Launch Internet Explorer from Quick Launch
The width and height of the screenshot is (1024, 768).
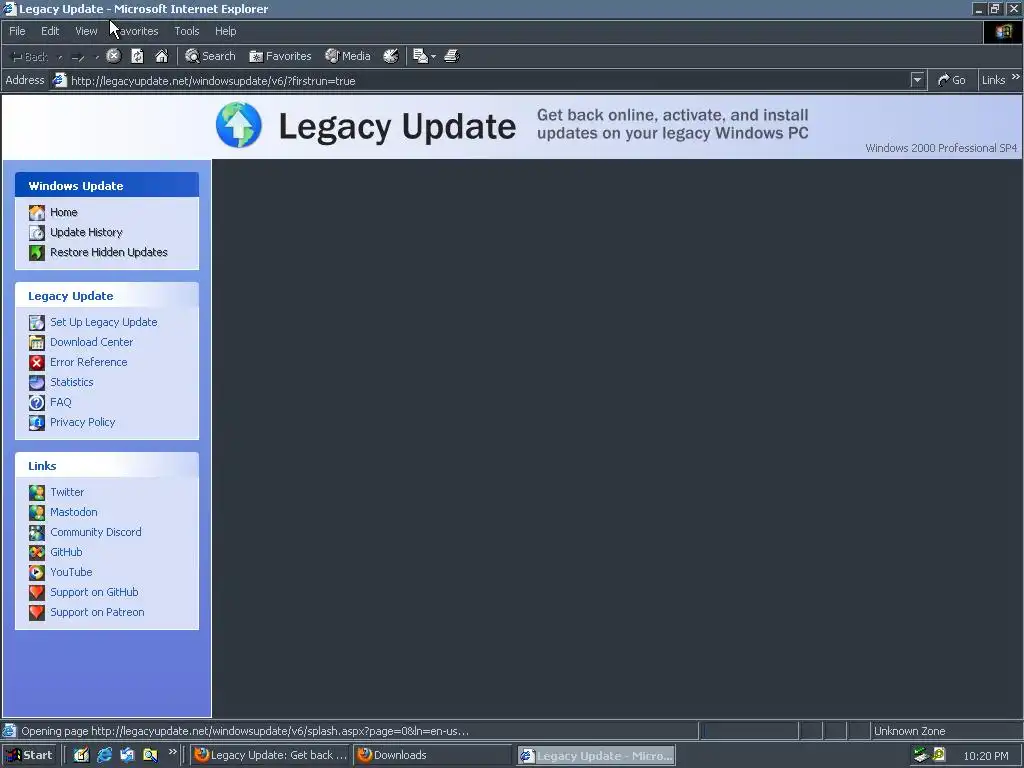click(x=104, y=755)
